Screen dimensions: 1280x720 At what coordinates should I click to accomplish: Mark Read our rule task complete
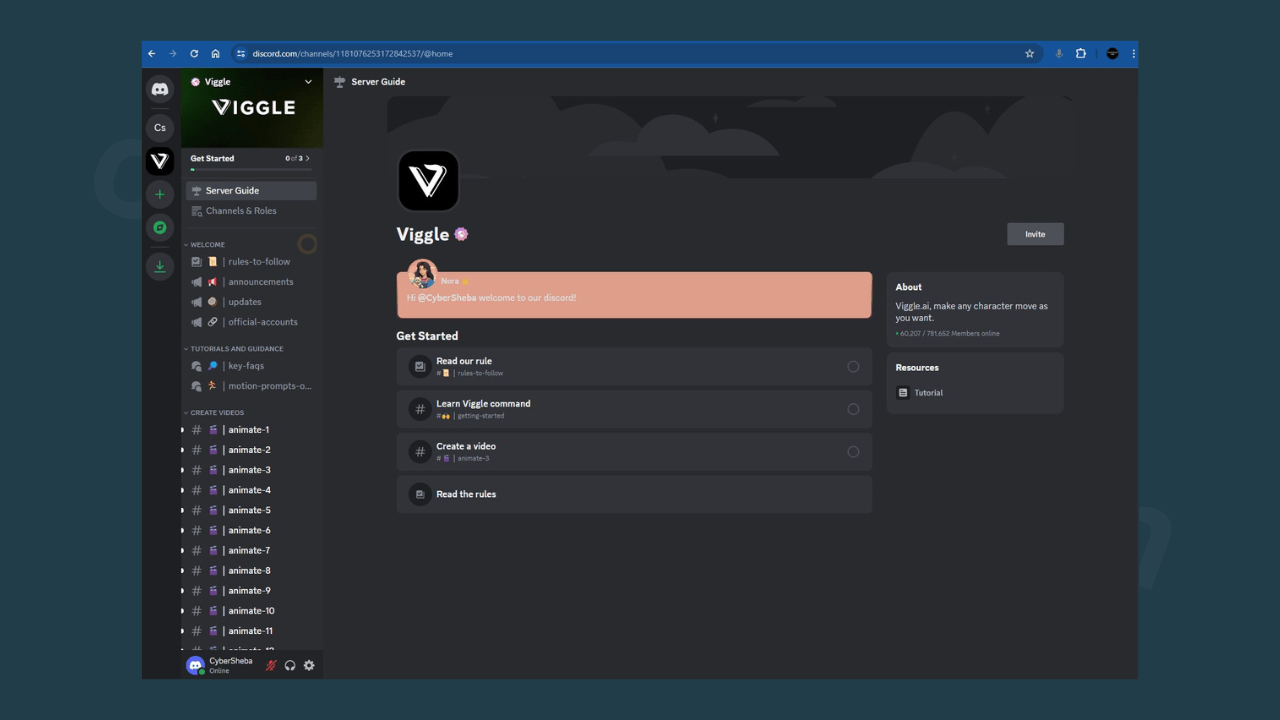pos(853,367)
